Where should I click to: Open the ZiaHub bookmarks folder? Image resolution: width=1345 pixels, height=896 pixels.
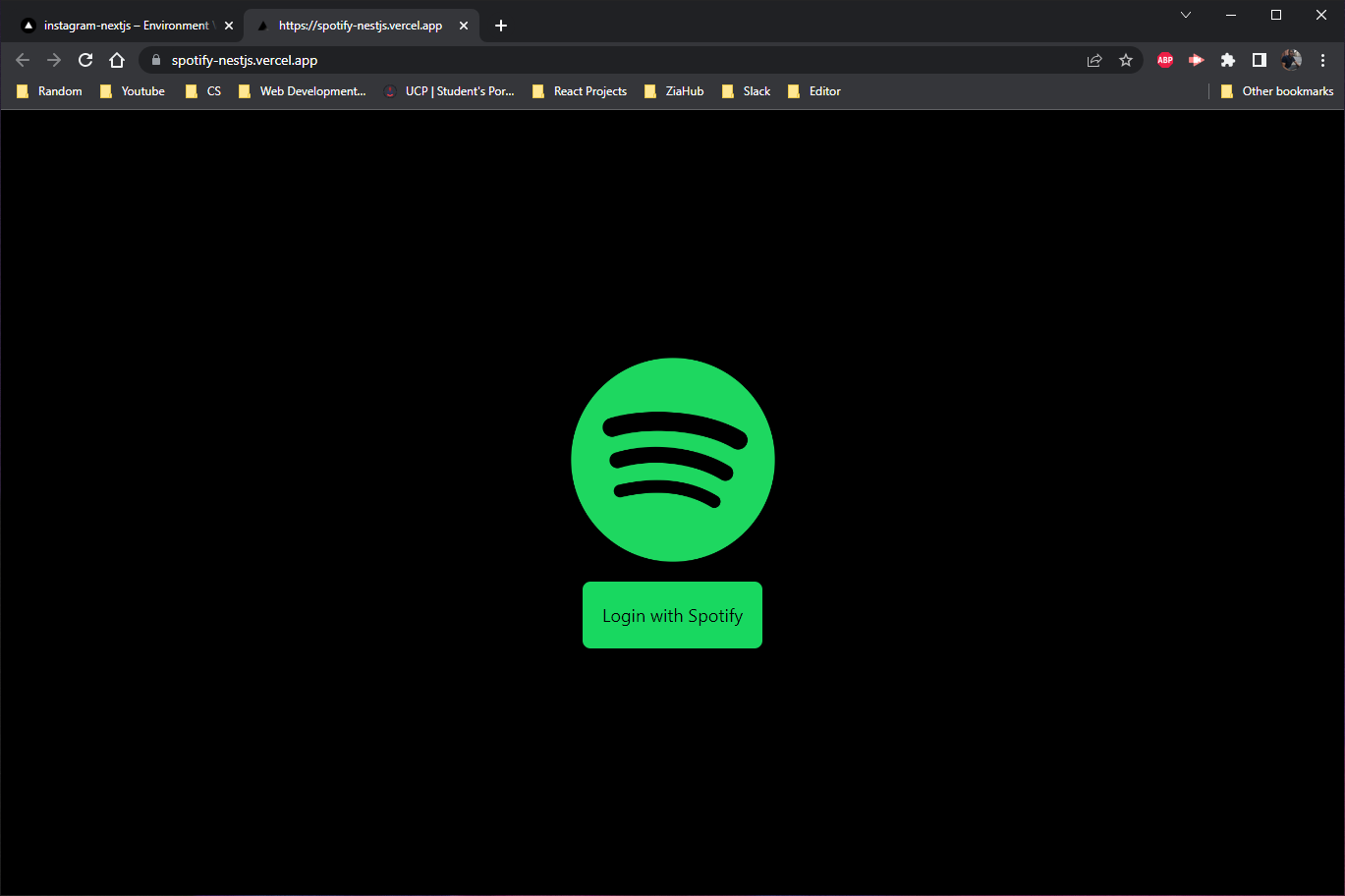click(x=674, y=91)
